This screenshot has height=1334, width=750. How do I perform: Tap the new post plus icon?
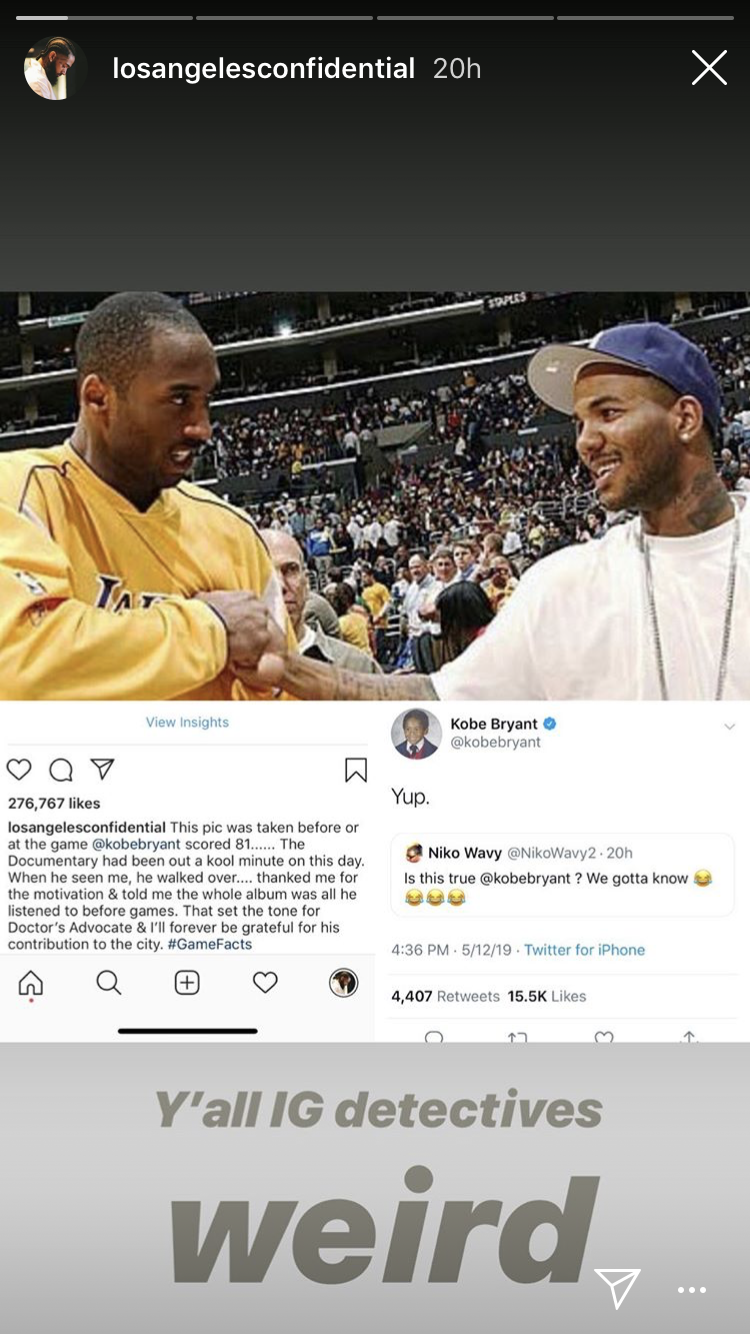tap(187, 983)
